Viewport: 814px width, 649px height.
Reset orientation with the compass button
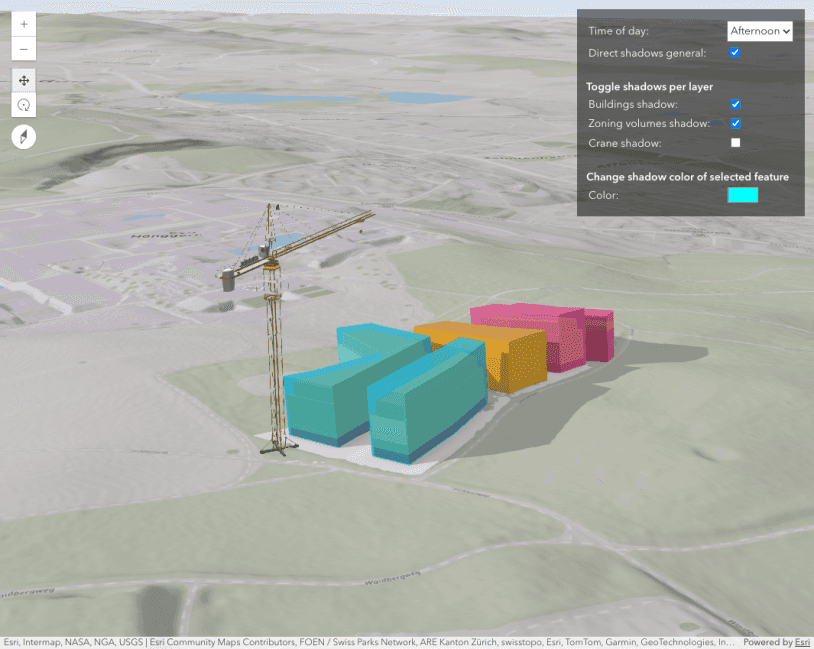coord(24,137)
